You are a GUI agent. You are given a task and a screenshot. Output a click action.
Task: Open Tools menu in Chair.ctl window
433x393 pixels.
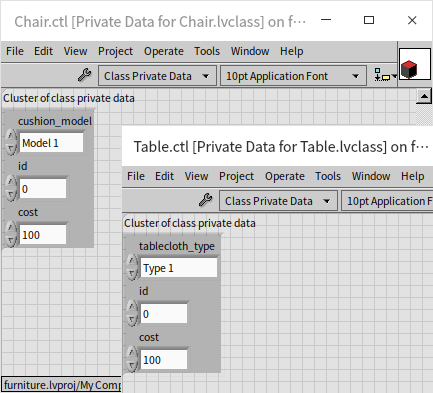(207, 51)
